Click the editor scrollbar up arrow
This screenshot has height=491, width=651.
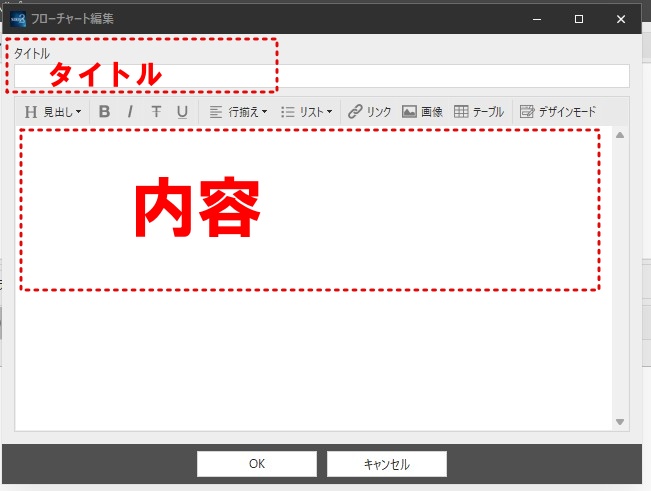click(x=620, y=135)
